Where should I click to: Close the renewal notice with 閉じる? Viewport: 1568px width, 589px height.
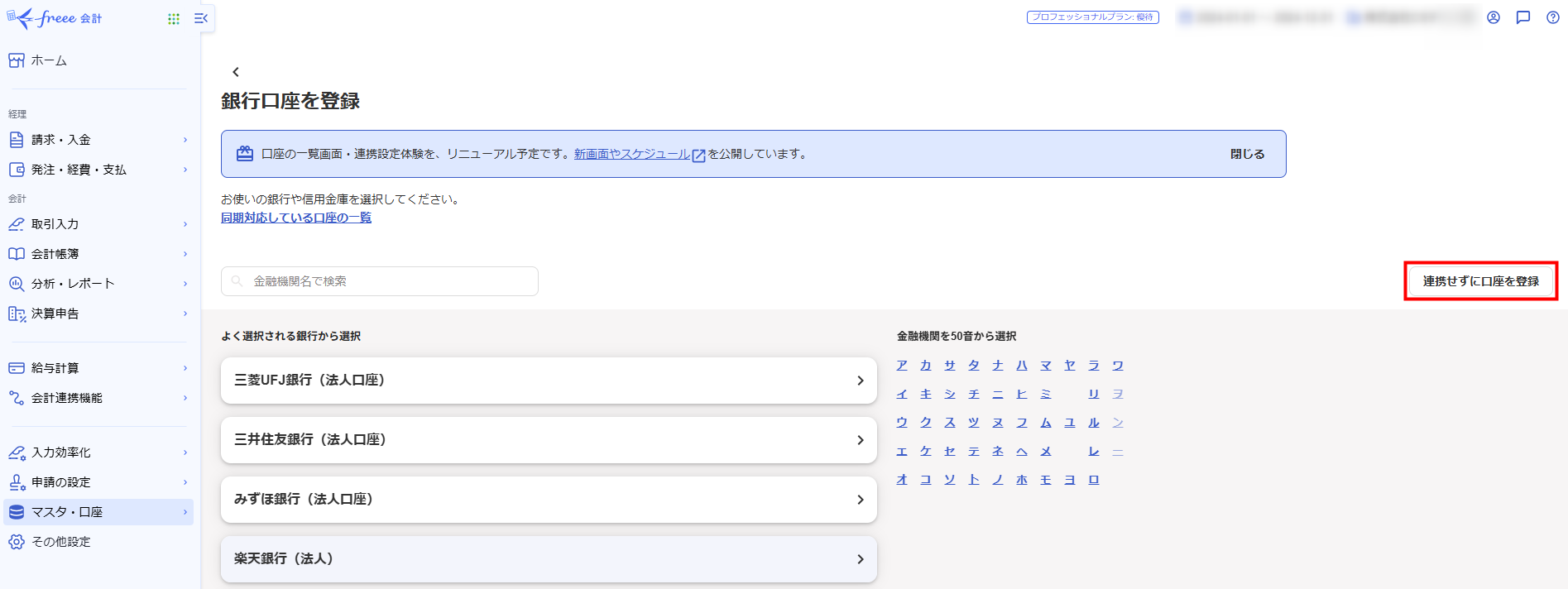point(1247,154)
